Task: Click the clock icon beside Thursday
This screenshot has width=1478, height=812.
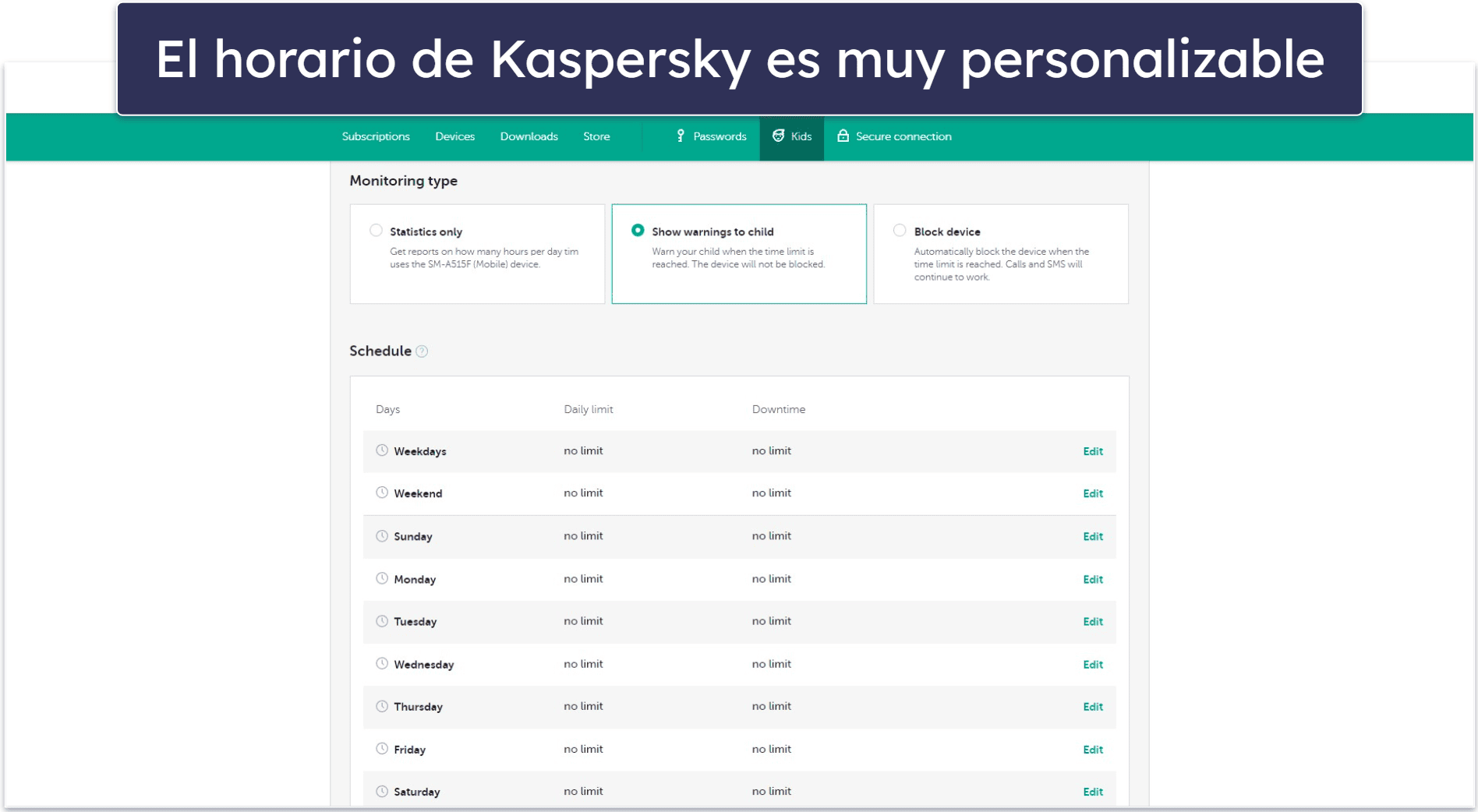Action: 382,706
